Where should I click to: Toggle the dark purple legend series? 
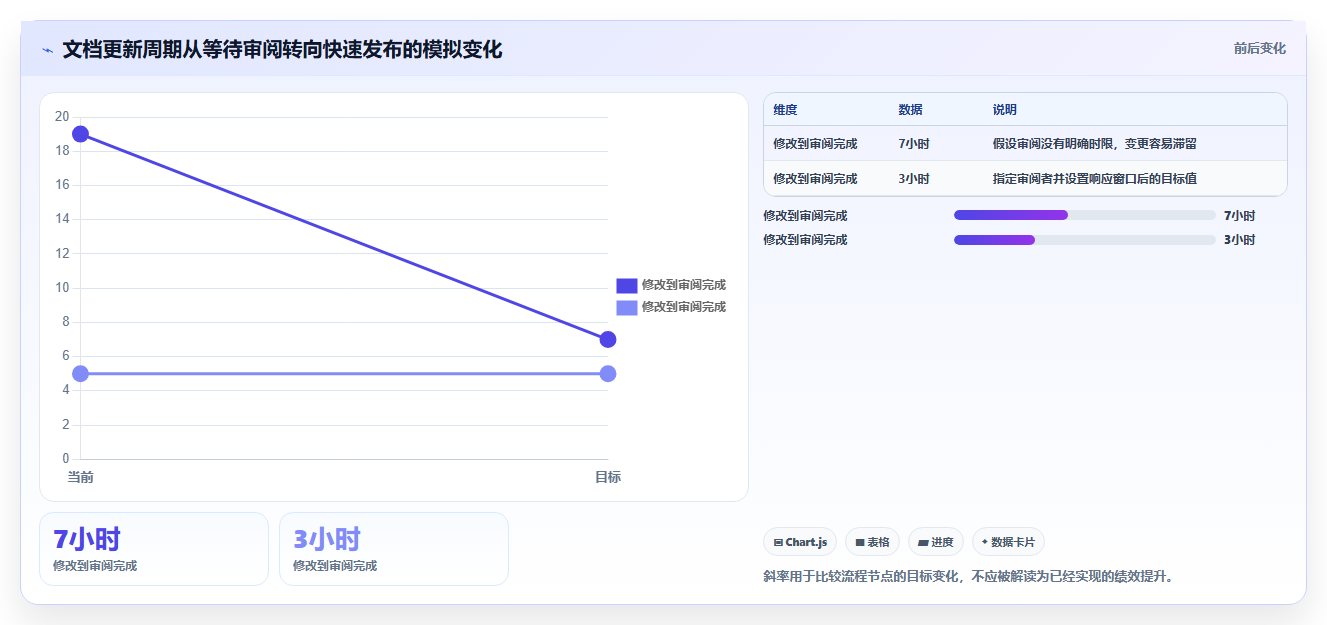pos(671,285)
